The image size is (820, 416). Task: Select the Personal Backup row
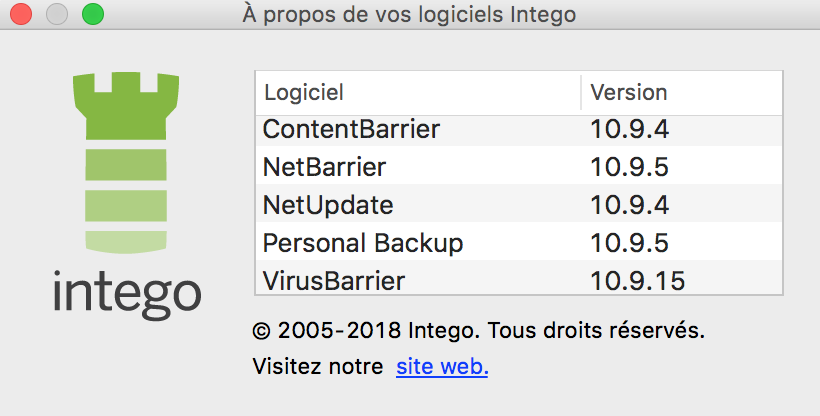[x=519, y=243]
